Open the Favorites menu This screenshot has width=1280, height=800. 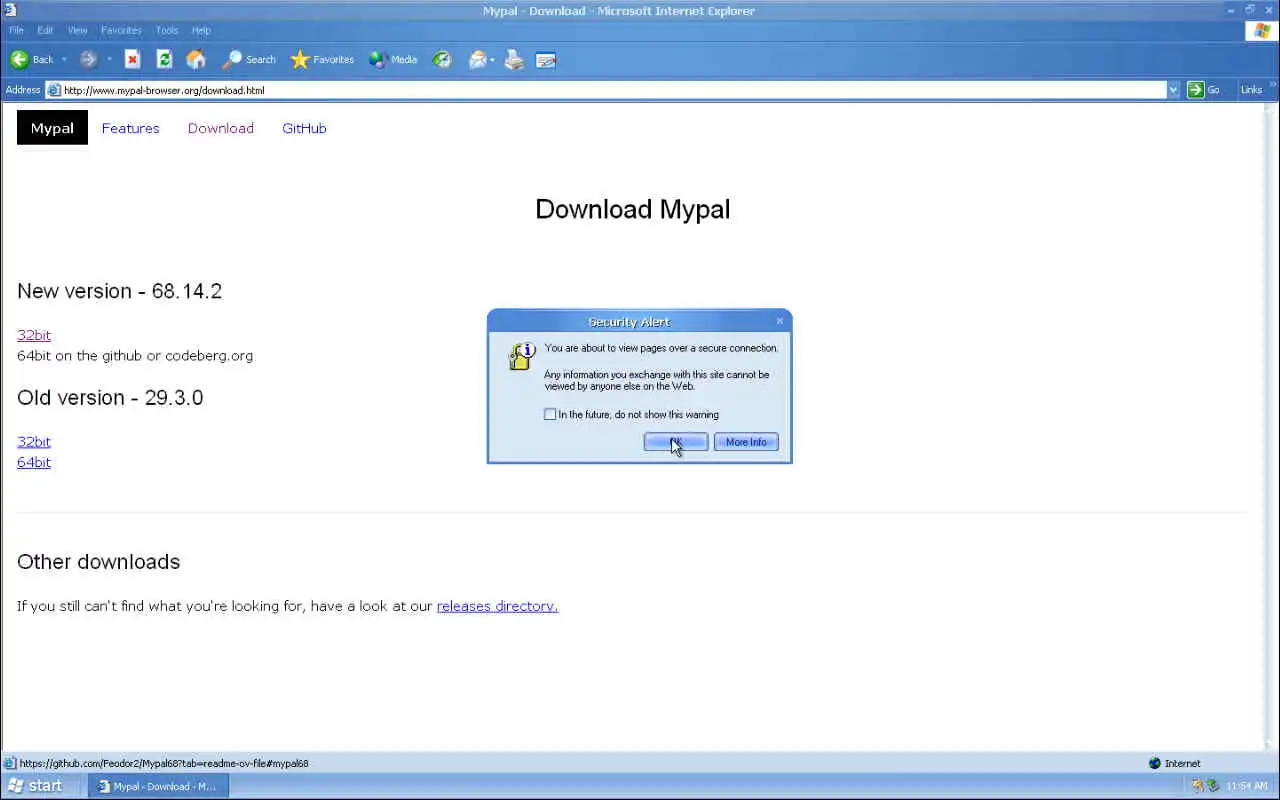(x=121, y=30)
